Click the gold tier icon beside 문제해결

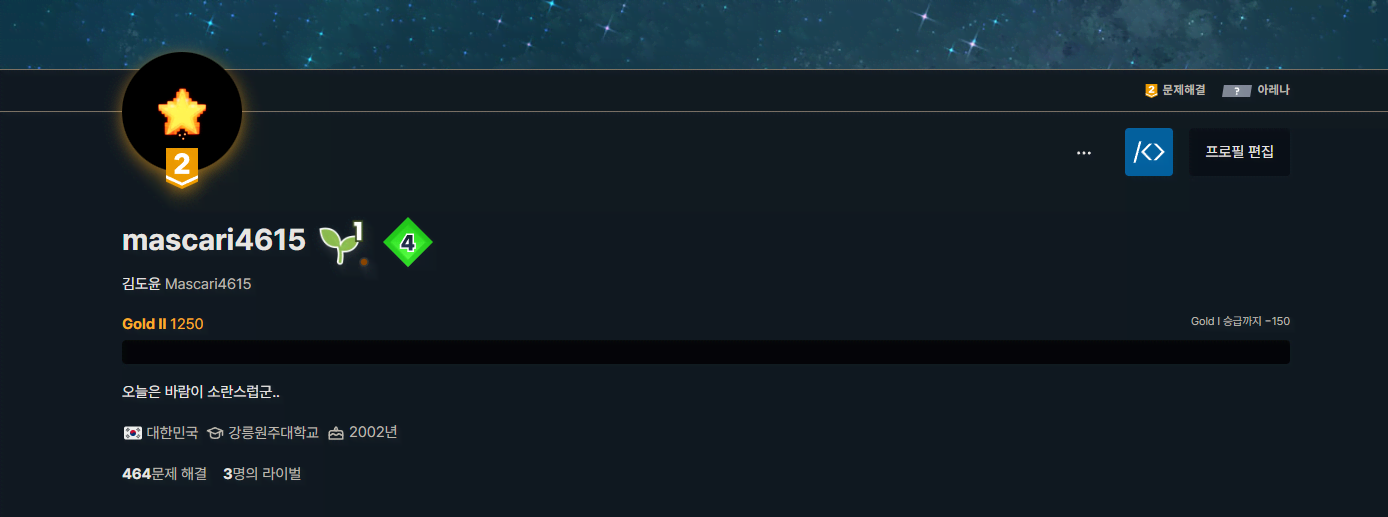coord(1151,90)
